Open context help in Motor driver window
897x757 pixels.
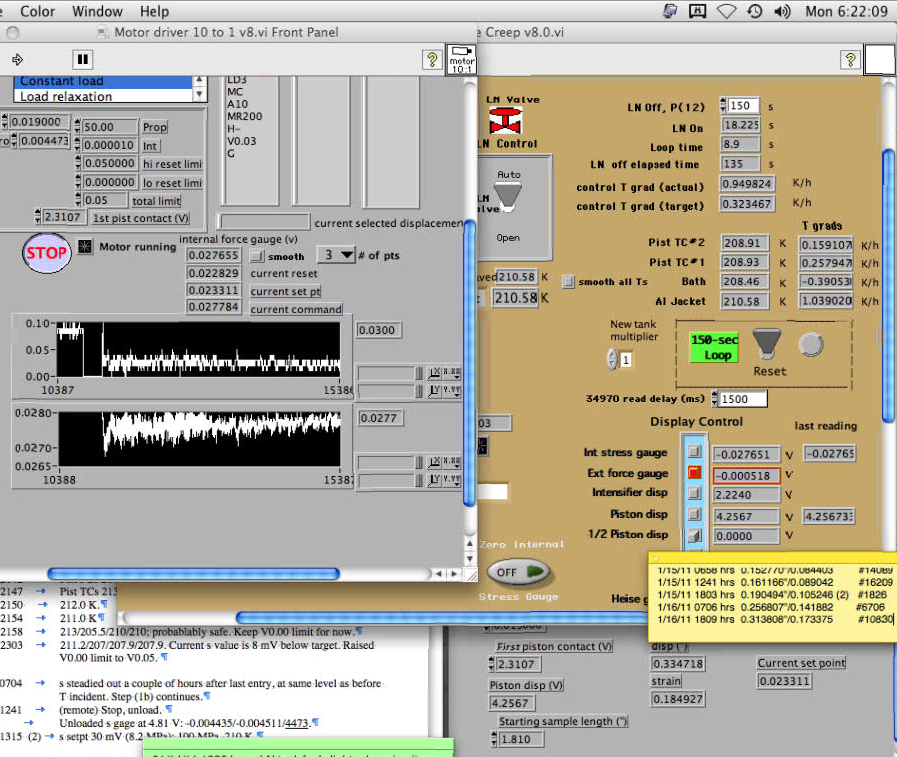coord(432,60)
